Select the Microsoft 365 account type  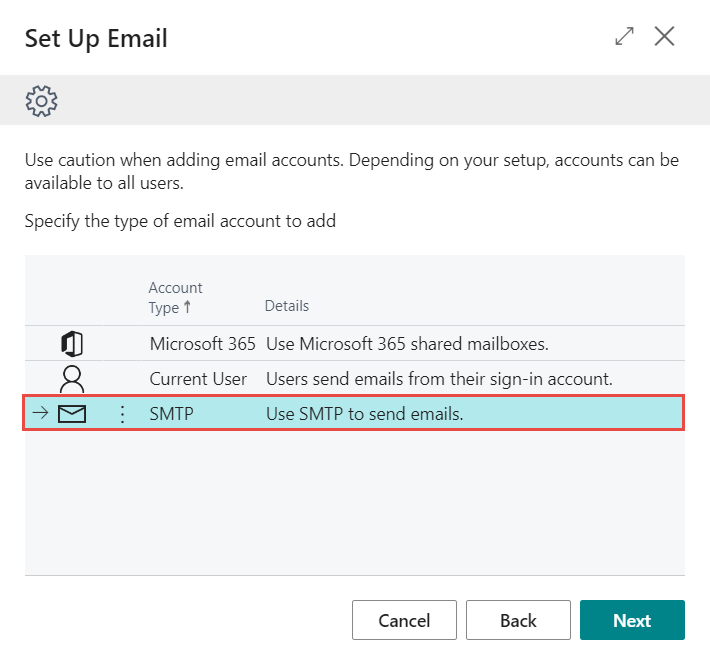click(202, 344)
